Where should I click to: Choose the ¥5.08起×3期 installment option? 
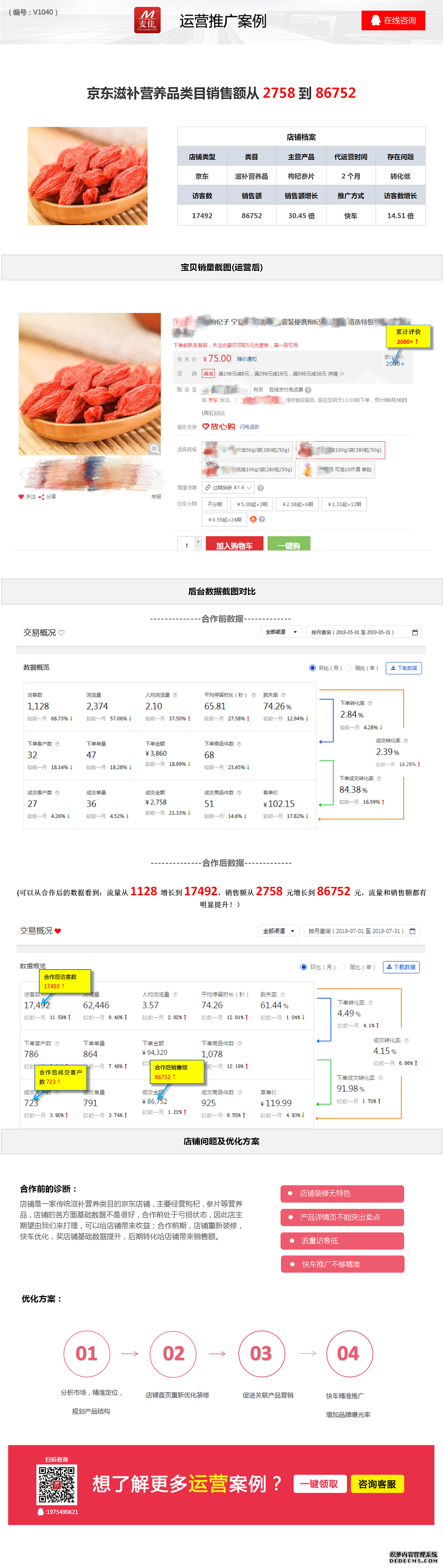[252, 504]
